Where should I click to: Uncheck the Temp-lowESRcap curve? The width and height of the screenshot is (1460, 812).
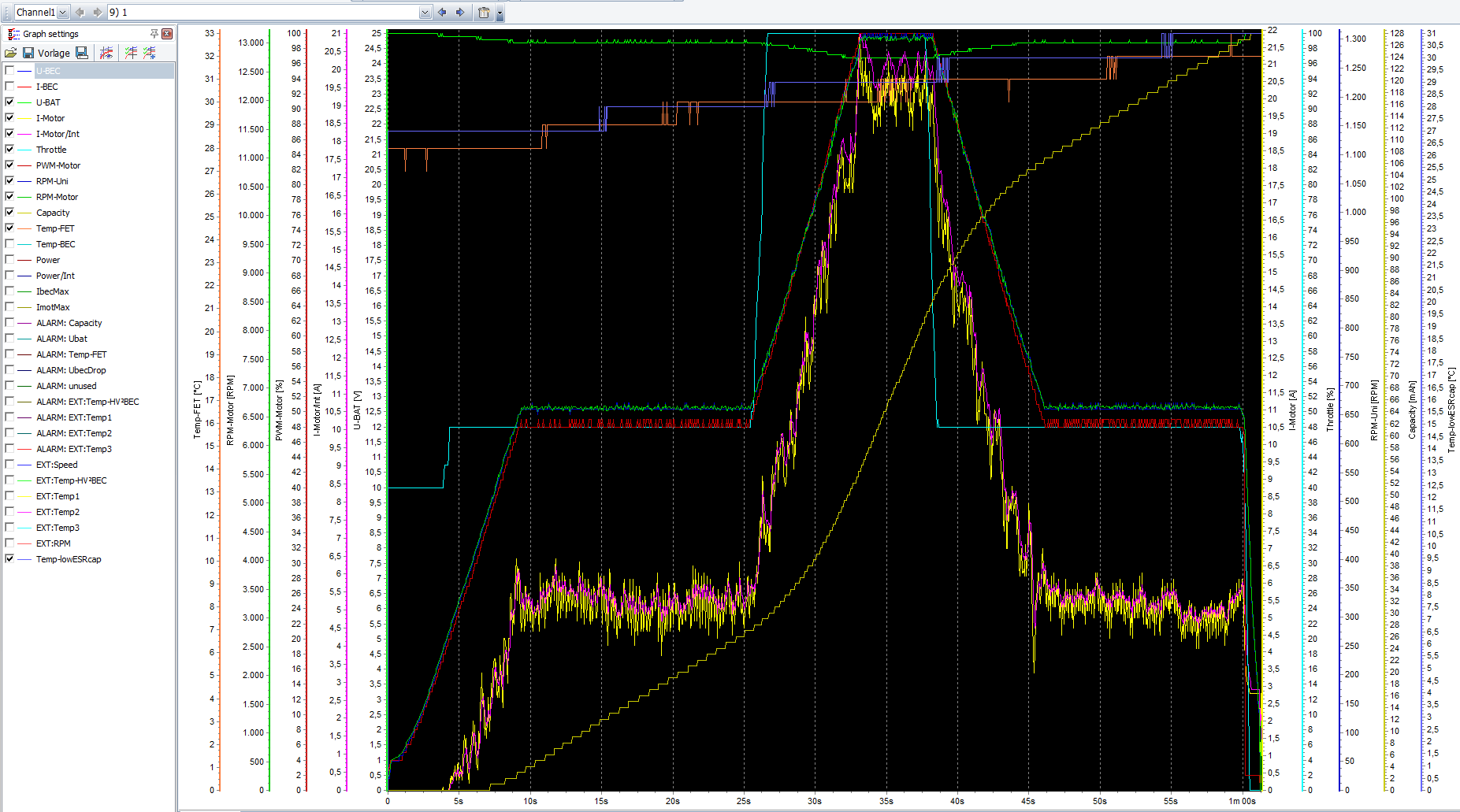(9, 559)
